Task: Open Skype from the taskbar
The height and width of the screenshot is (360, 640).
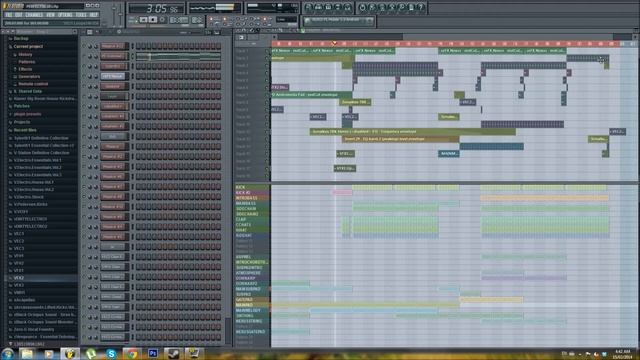Action: [x=111, y=353]
